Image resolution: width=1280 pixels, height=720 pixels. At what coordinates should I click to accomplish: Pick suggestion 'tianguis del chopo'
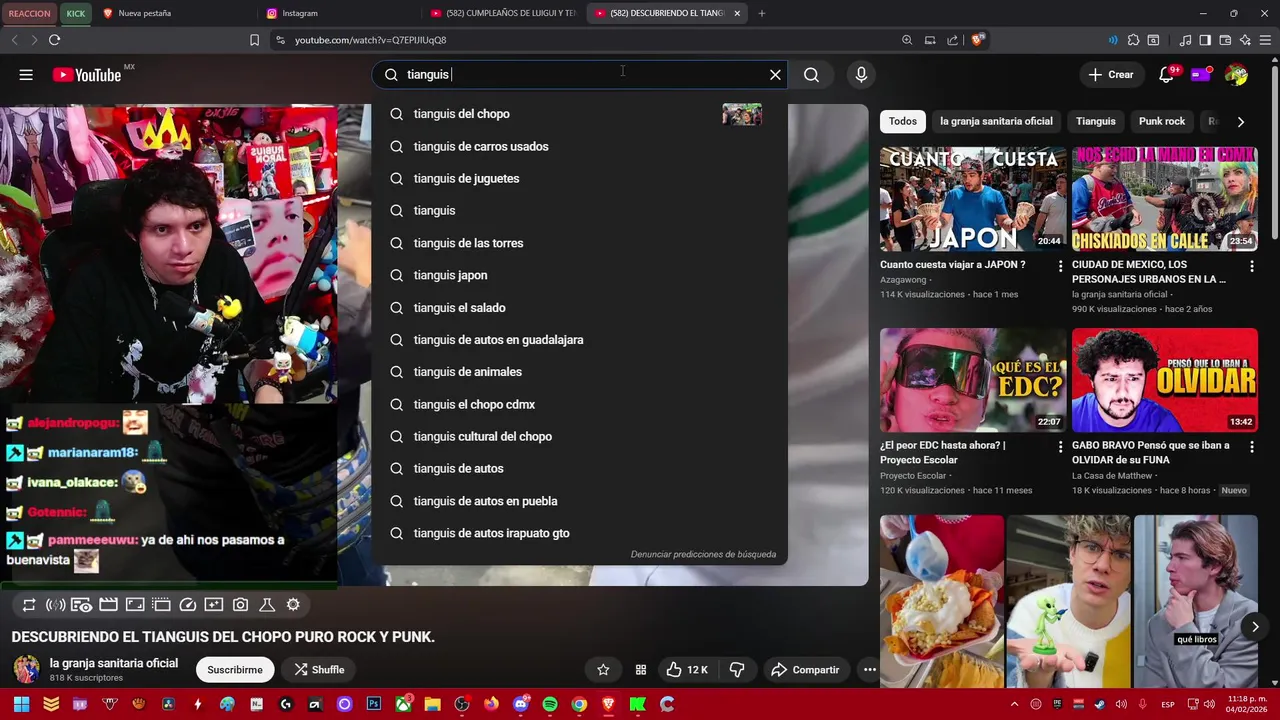[580, 114]
